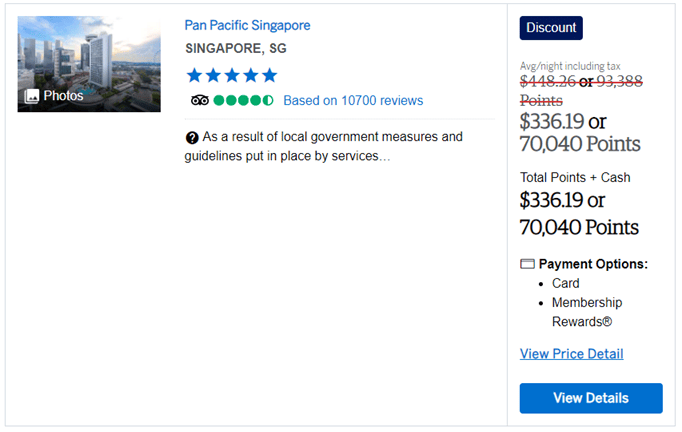Click the Membership Rewards payment option
Image resolution: width=682 pixels, height=432 pixels.
[x=587, y=312]
